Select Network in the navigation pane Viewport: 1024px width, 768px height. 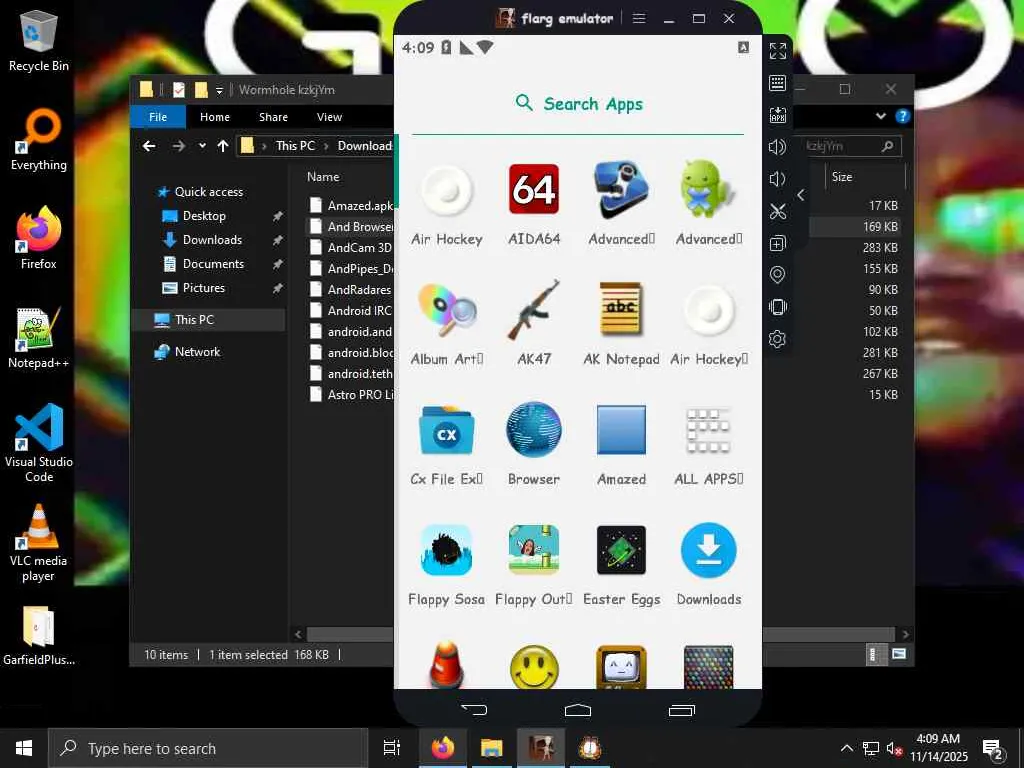197,351
